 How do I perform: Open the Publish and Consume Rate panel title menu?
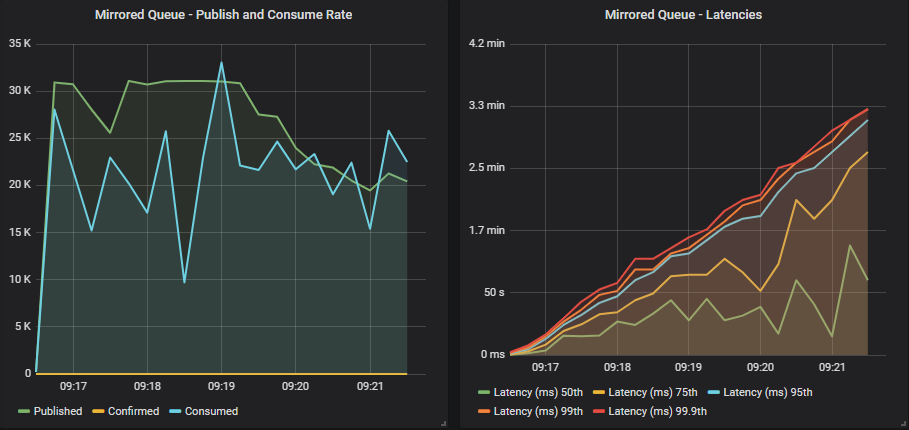[223, 15]
